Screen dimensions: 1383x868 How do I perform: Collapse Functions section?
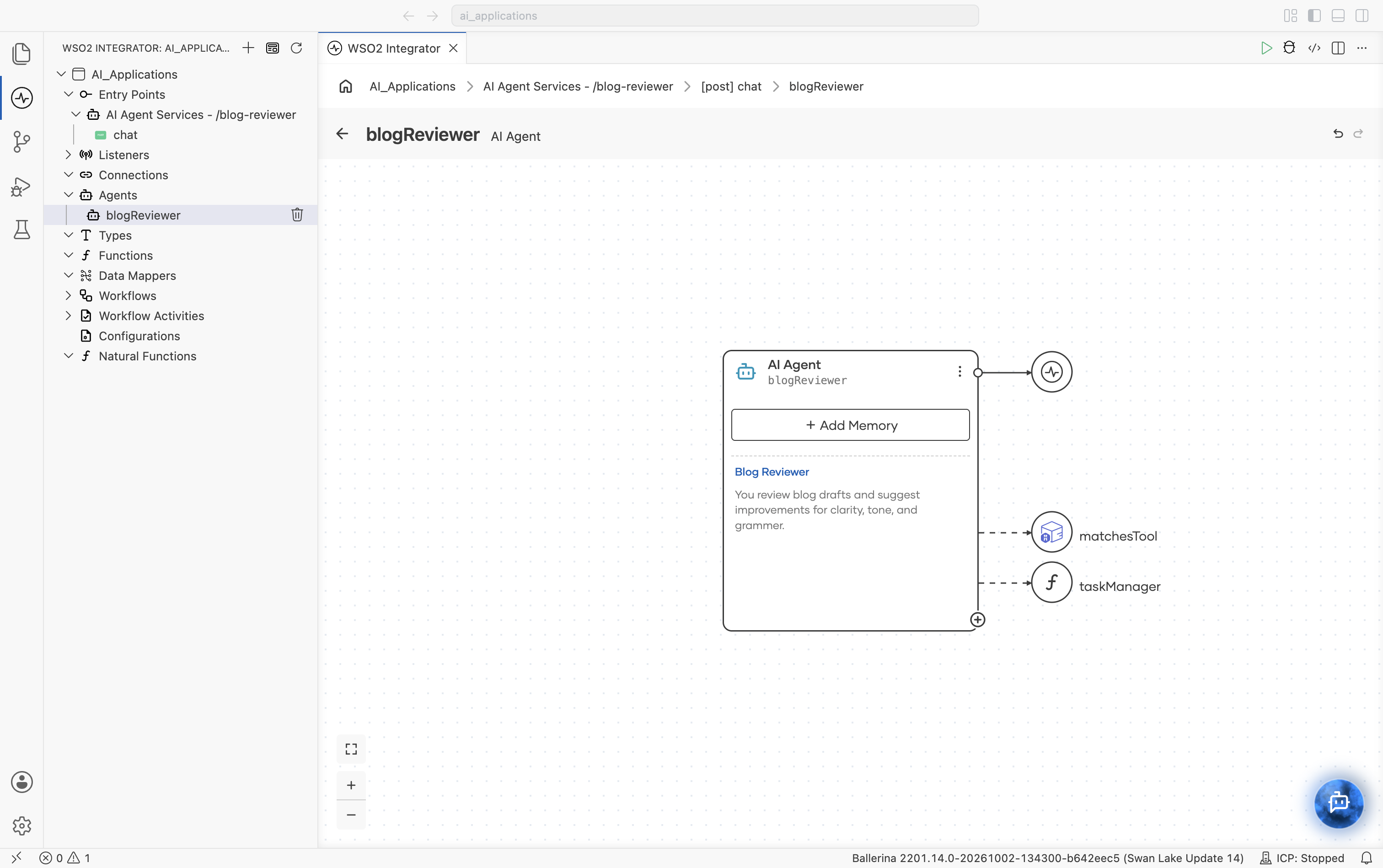pos(68,255)
